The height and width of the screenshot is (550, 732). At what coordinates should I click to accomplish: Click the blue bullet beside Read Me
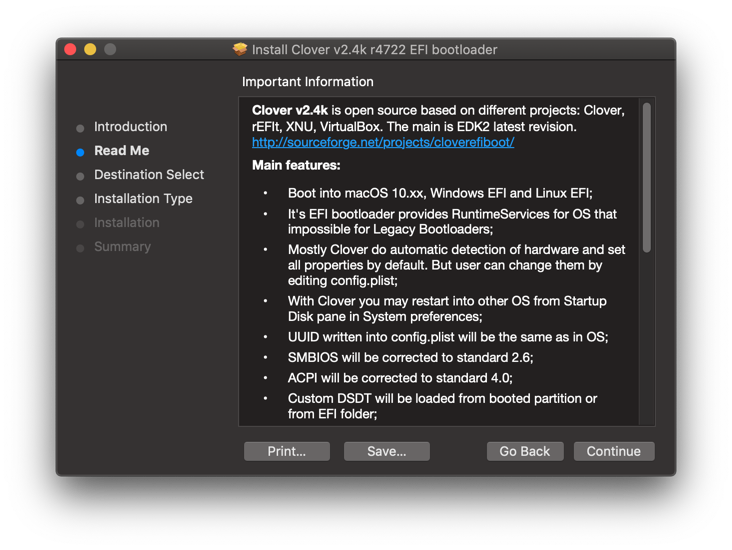80,152
